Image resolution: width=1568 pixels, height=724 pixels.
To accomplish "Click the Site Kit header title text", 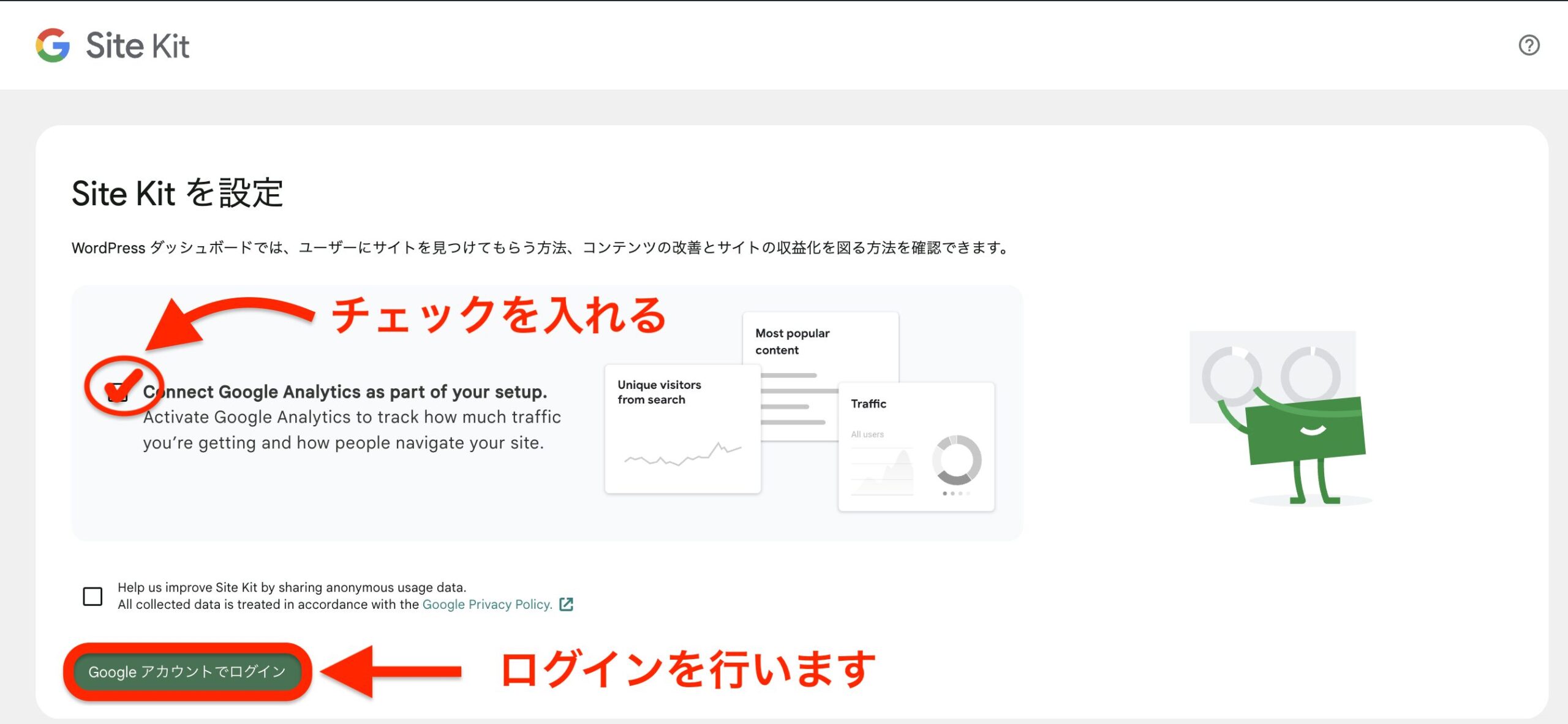I will click(x=138, y=46).
